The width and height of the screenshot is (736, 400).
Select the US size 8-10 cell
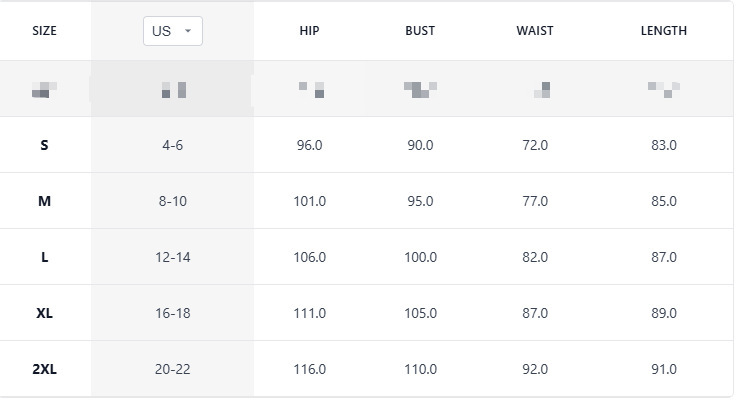click(172, 201)
